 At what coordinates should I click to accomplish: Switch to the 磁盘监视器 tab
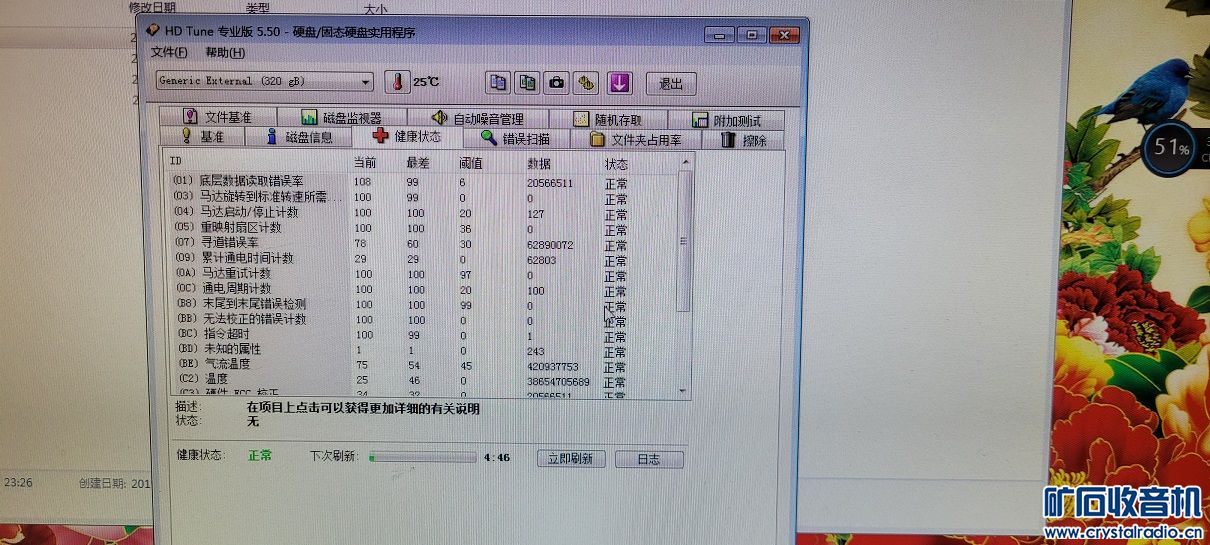click(341, 118)
